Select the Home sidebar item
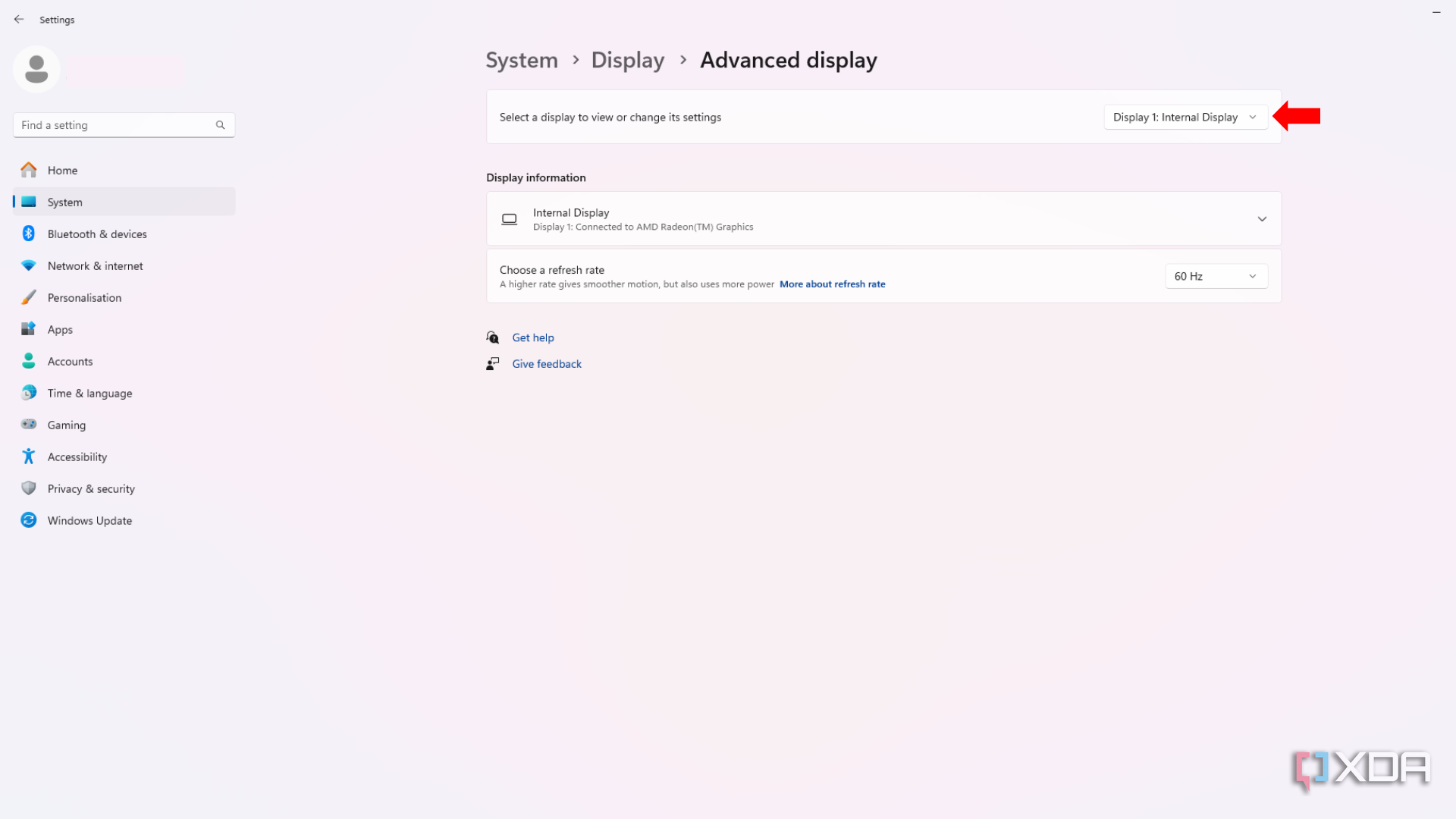The width and height of the screenshot is (1456, 819). pyautogui.click(x=63, y=170)
